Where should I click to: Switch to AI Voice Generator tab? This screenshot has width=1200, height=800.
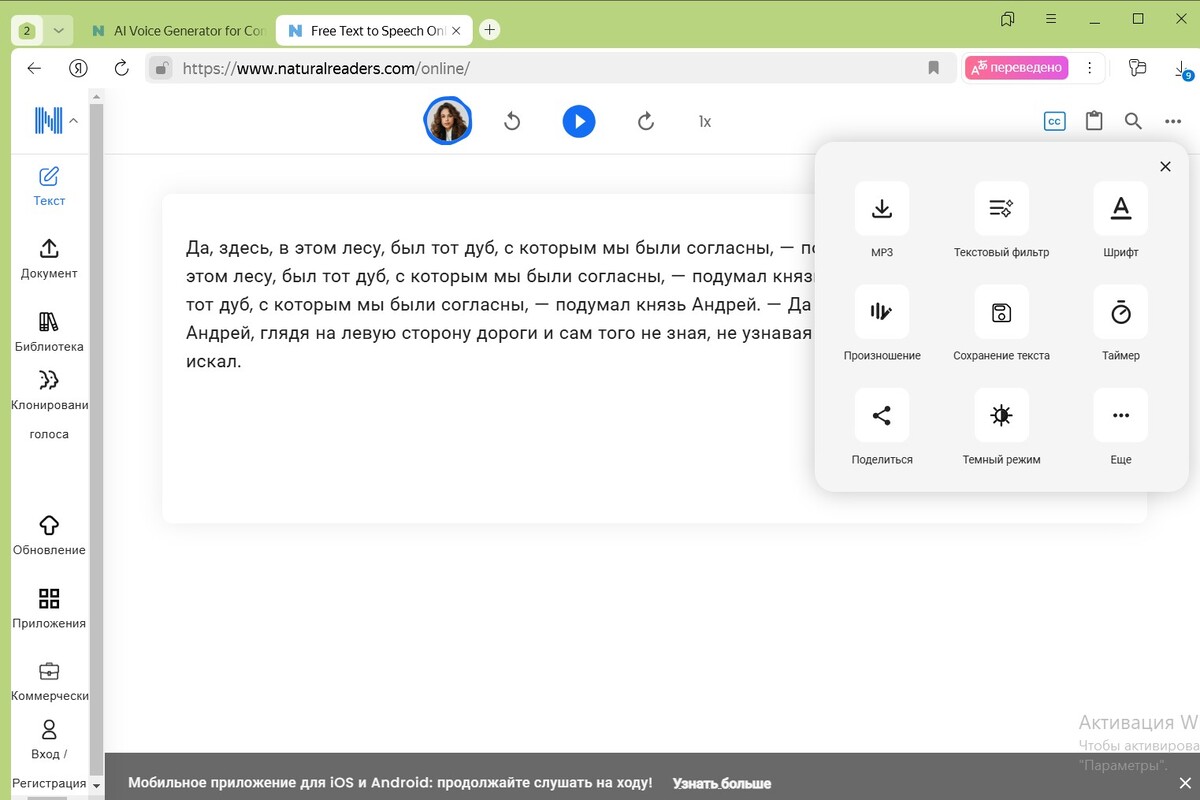tap(178, 31)
